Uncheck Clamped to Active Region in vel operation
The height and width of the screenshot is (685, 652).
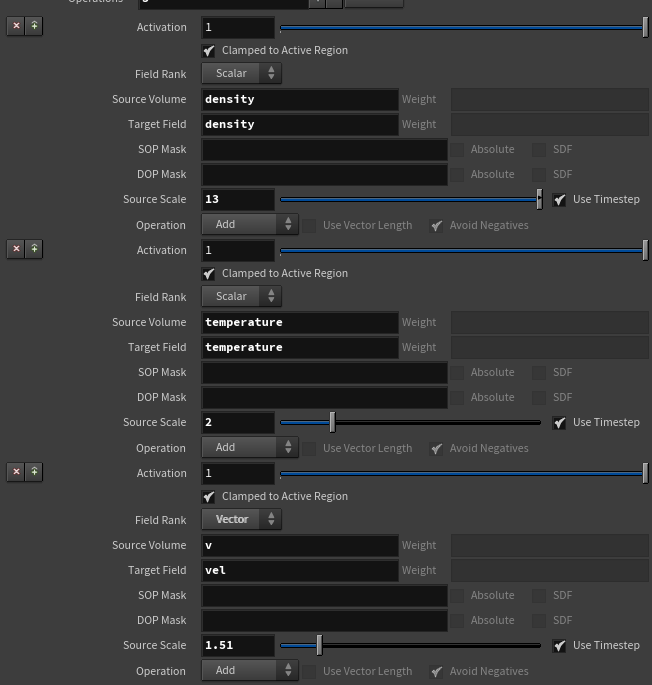[x=209, y=497]
